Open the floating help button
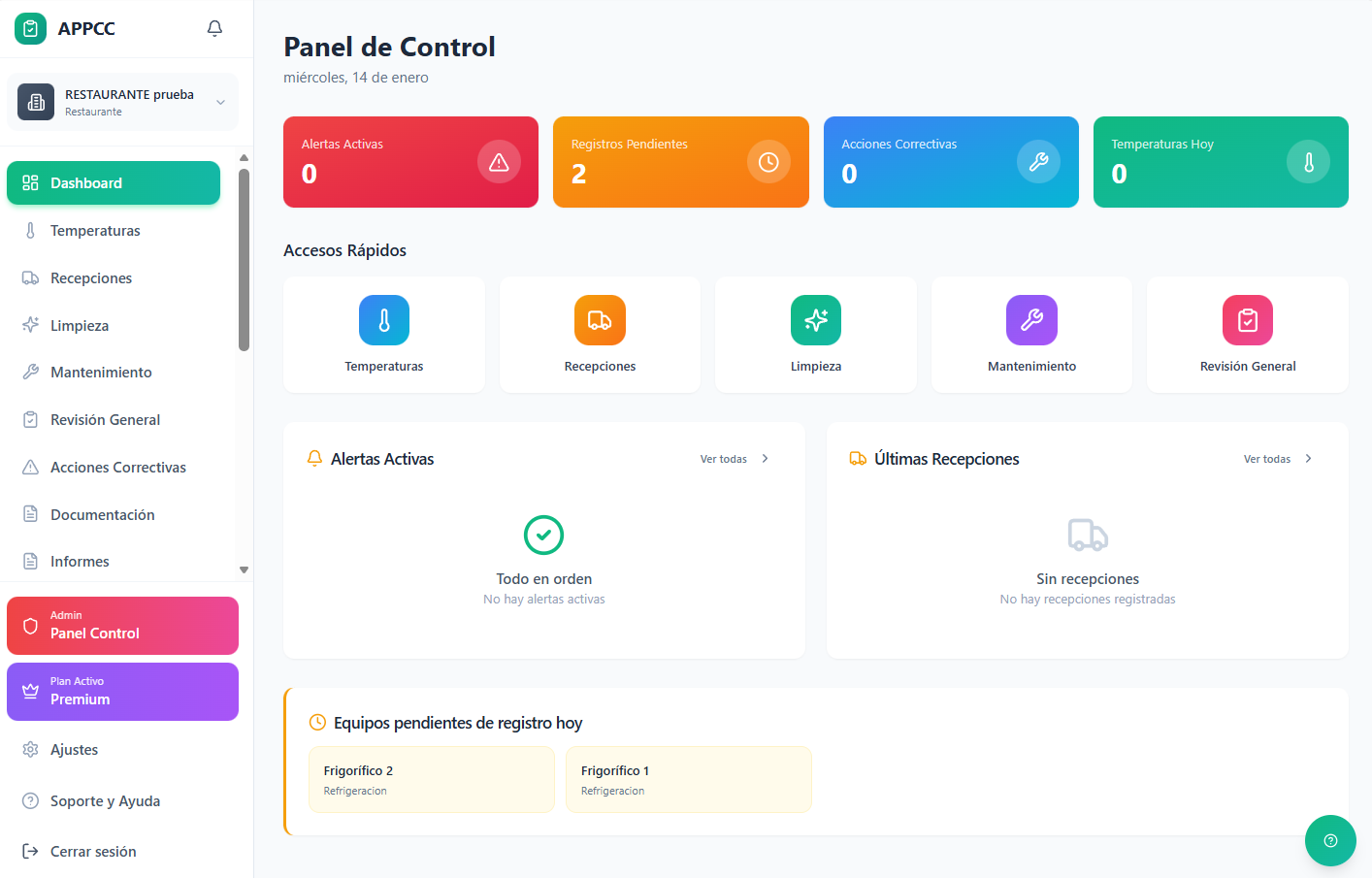1372x878 pixels. coord(1330,840)
